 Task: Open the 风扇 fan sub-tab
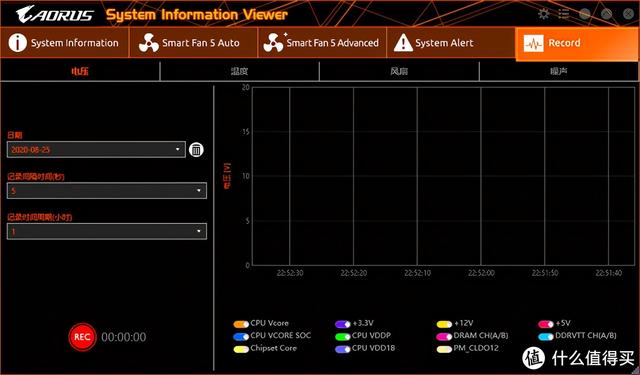pos(399,71)
